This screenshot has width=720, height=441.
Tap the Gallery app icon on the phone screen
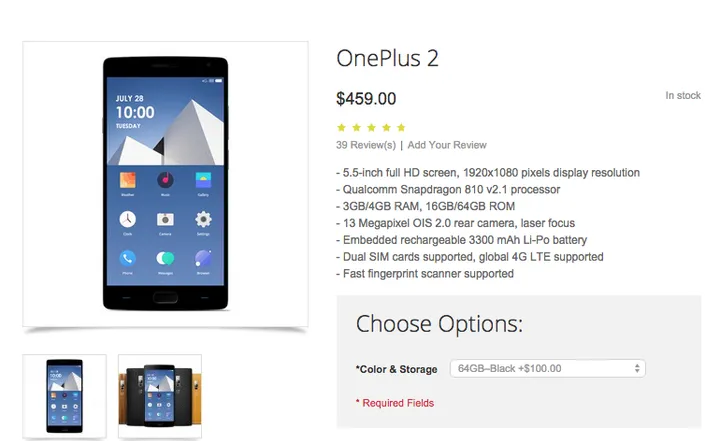203,181
